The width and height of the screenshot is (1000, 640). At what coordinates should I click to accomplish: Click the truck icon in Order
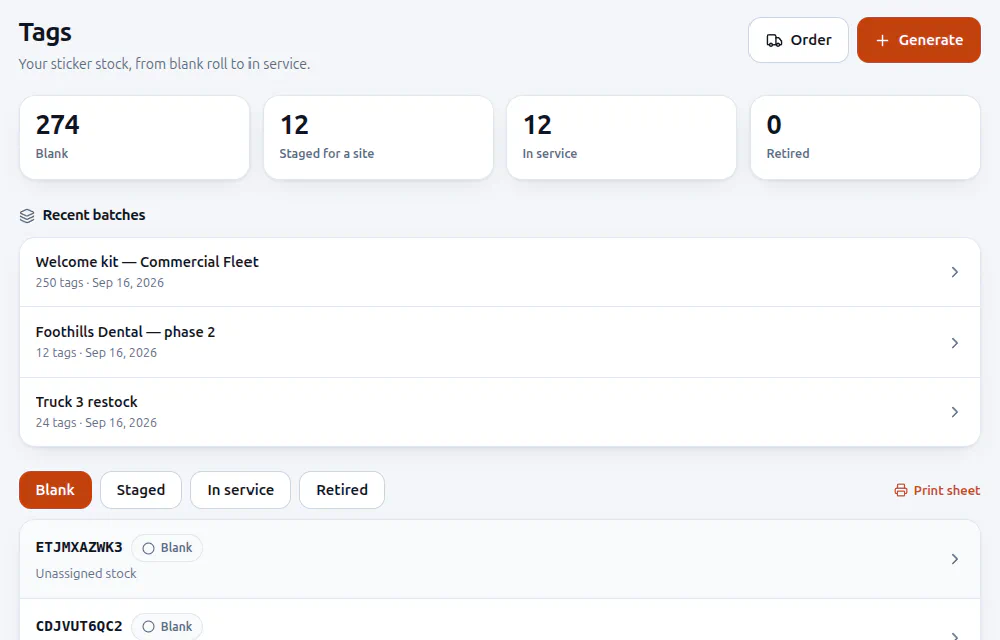point(774,41)
